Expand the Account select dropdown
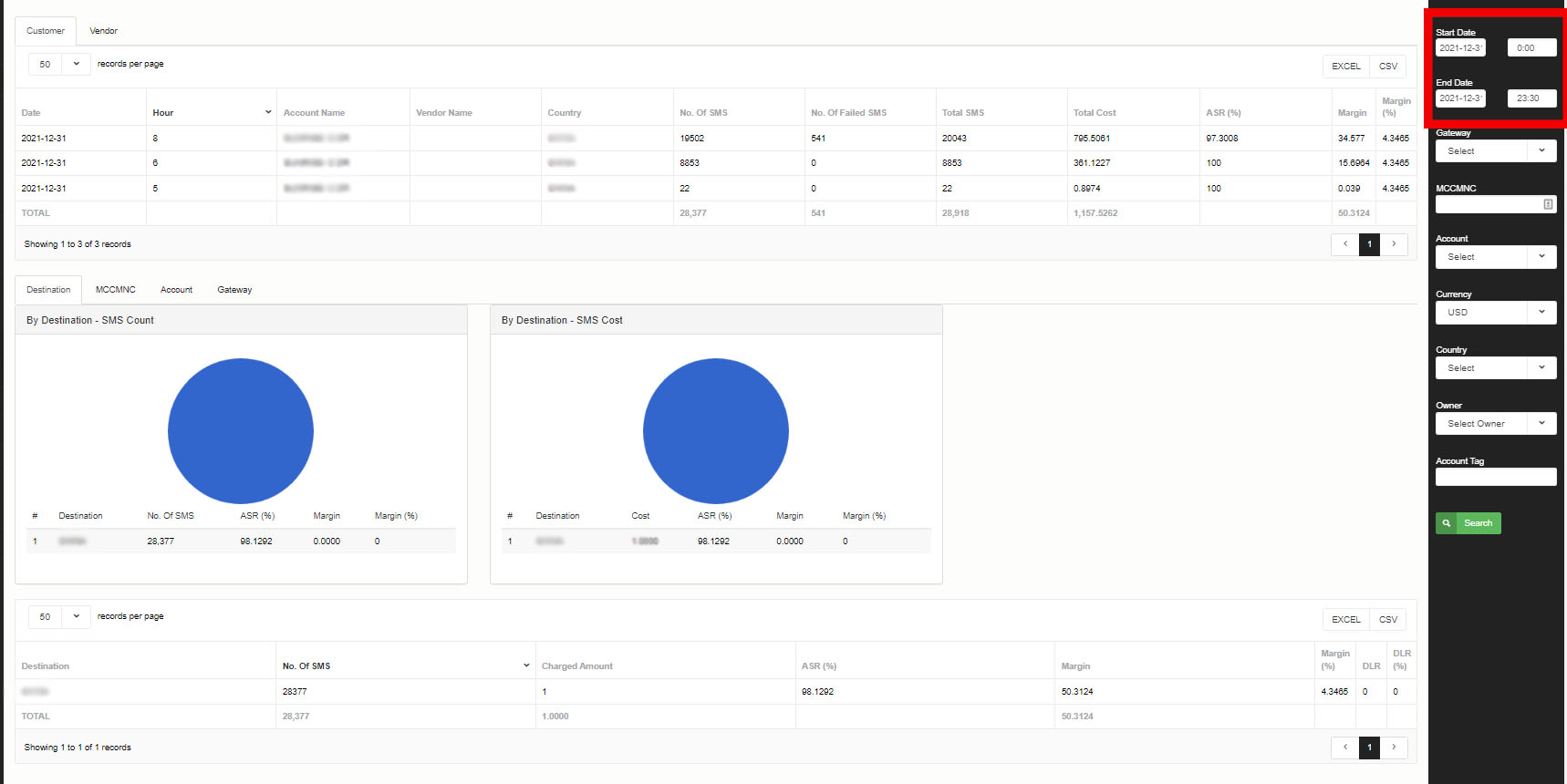1567x784 pixels. (1496, 257)
